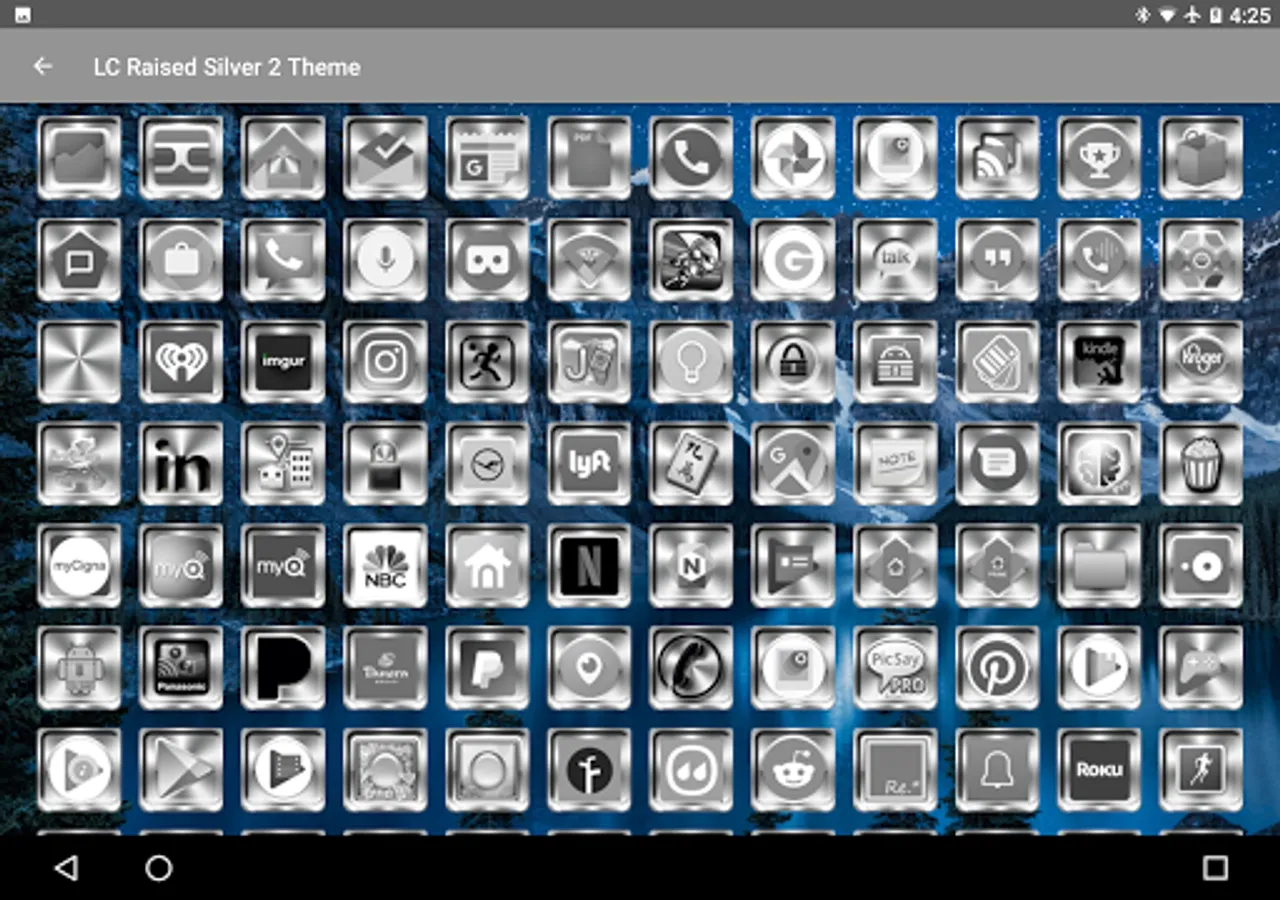This screenshot has height=900, width=1280.
Task: Open recent apps square button
Action: (x=1215, y=867)
